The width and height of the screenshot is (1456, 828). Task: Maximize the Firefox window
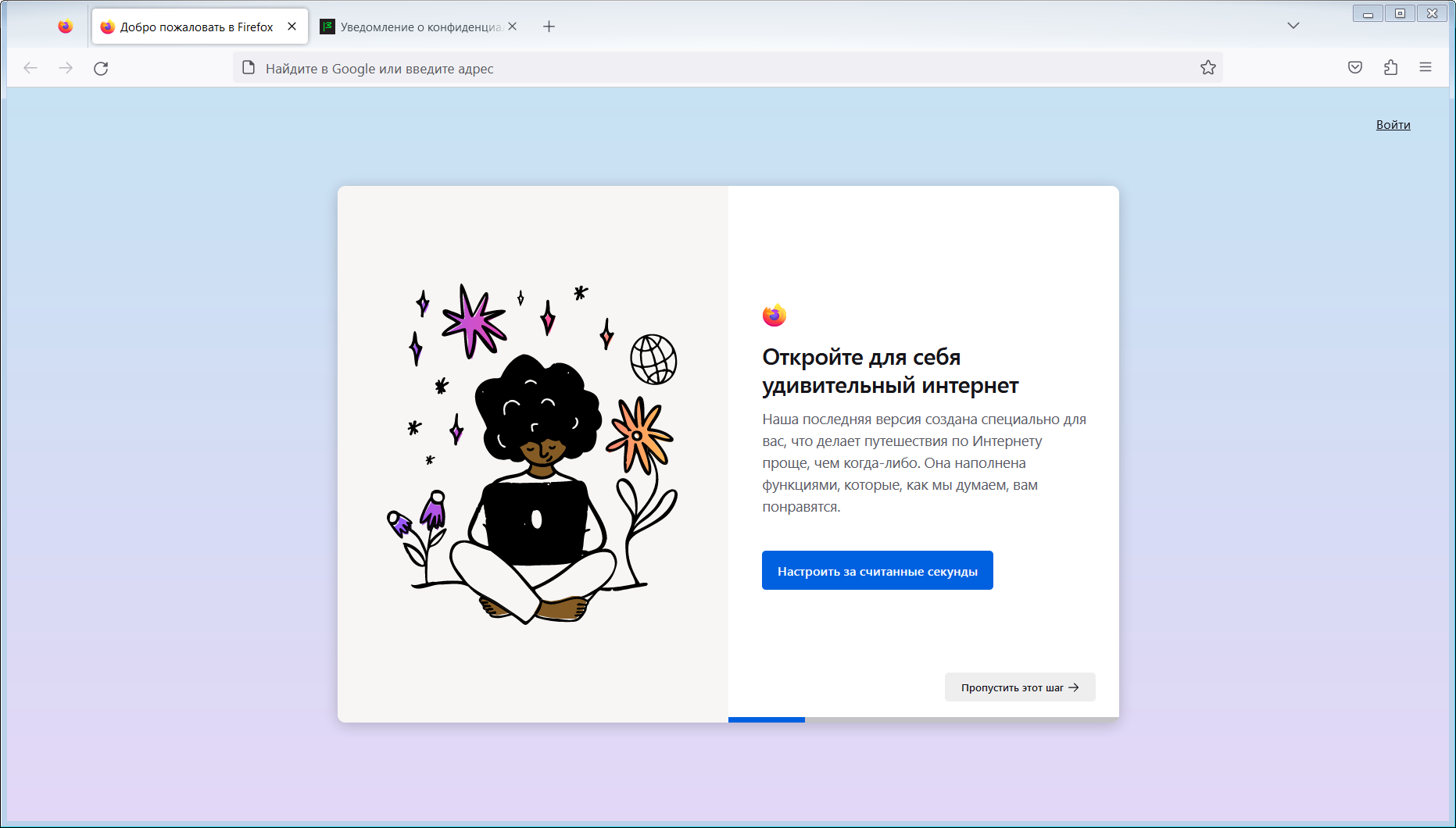[x=1400, y=13]
